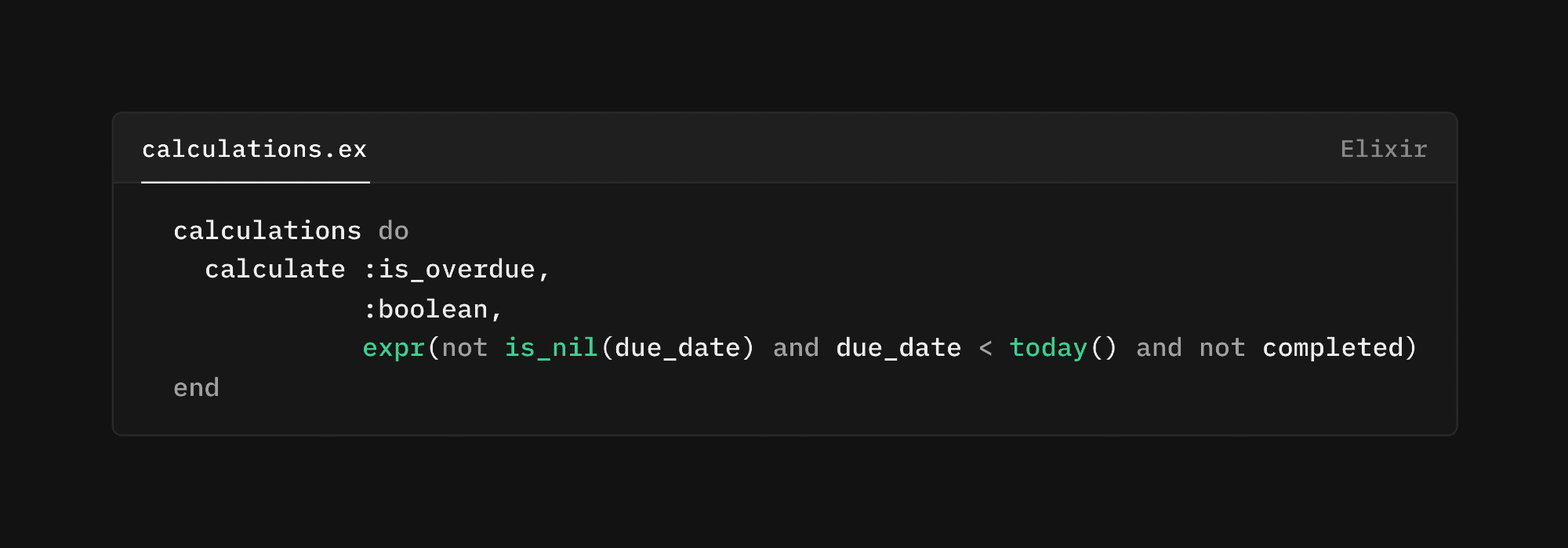The width and height of the screenshot is (1568, 548).
Task: Click the :boolean type atom
Action: (x=425, y=309)
